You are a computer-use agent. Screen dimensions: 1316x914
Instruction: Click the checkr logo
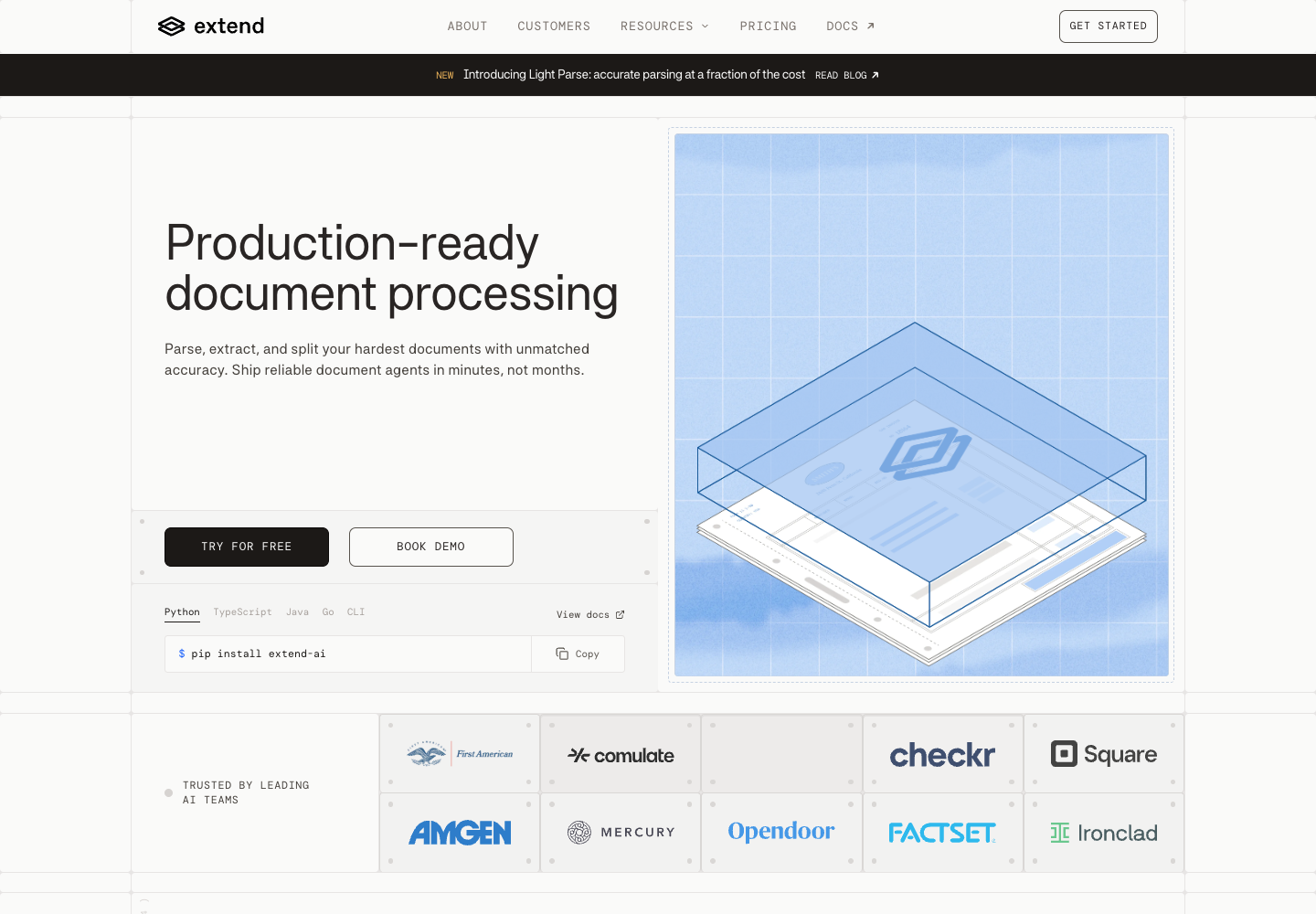click(x=942, y=755)
